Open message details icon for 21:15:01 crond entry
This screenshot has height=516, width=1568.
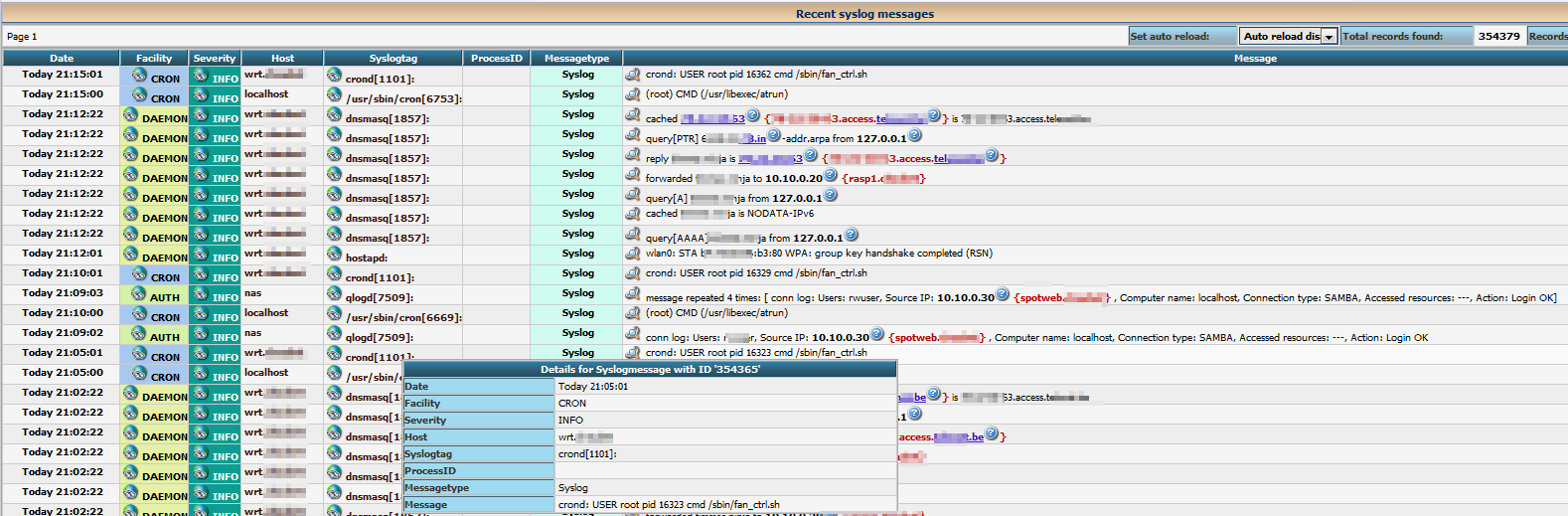(x=632, y=75)
